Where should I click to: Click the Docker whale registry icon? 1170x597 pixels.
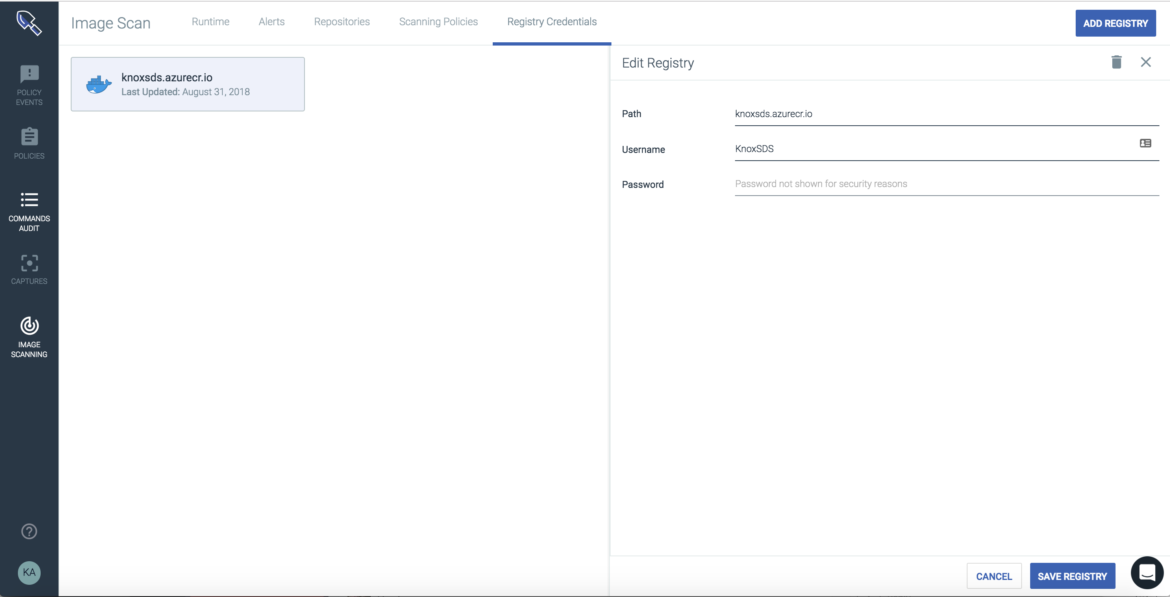tap(98, 84)
